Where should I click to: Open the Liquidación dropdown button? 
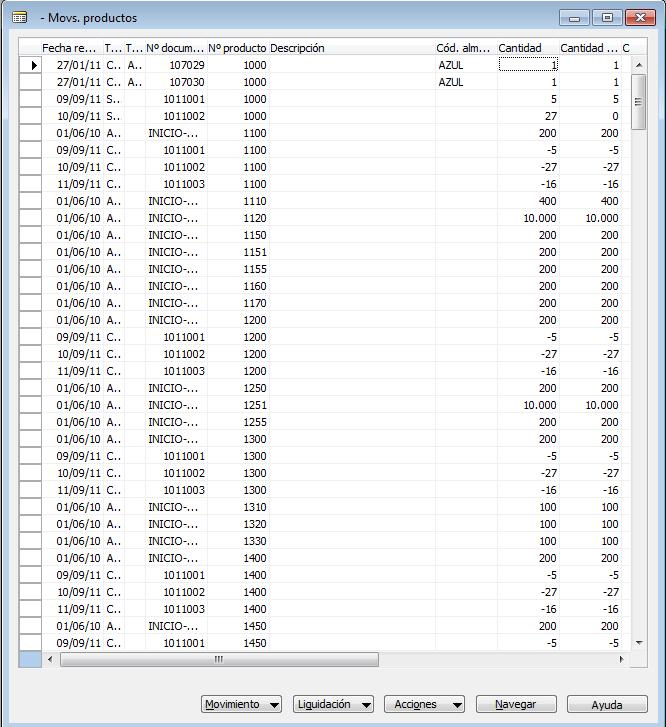tap(333, 704)
